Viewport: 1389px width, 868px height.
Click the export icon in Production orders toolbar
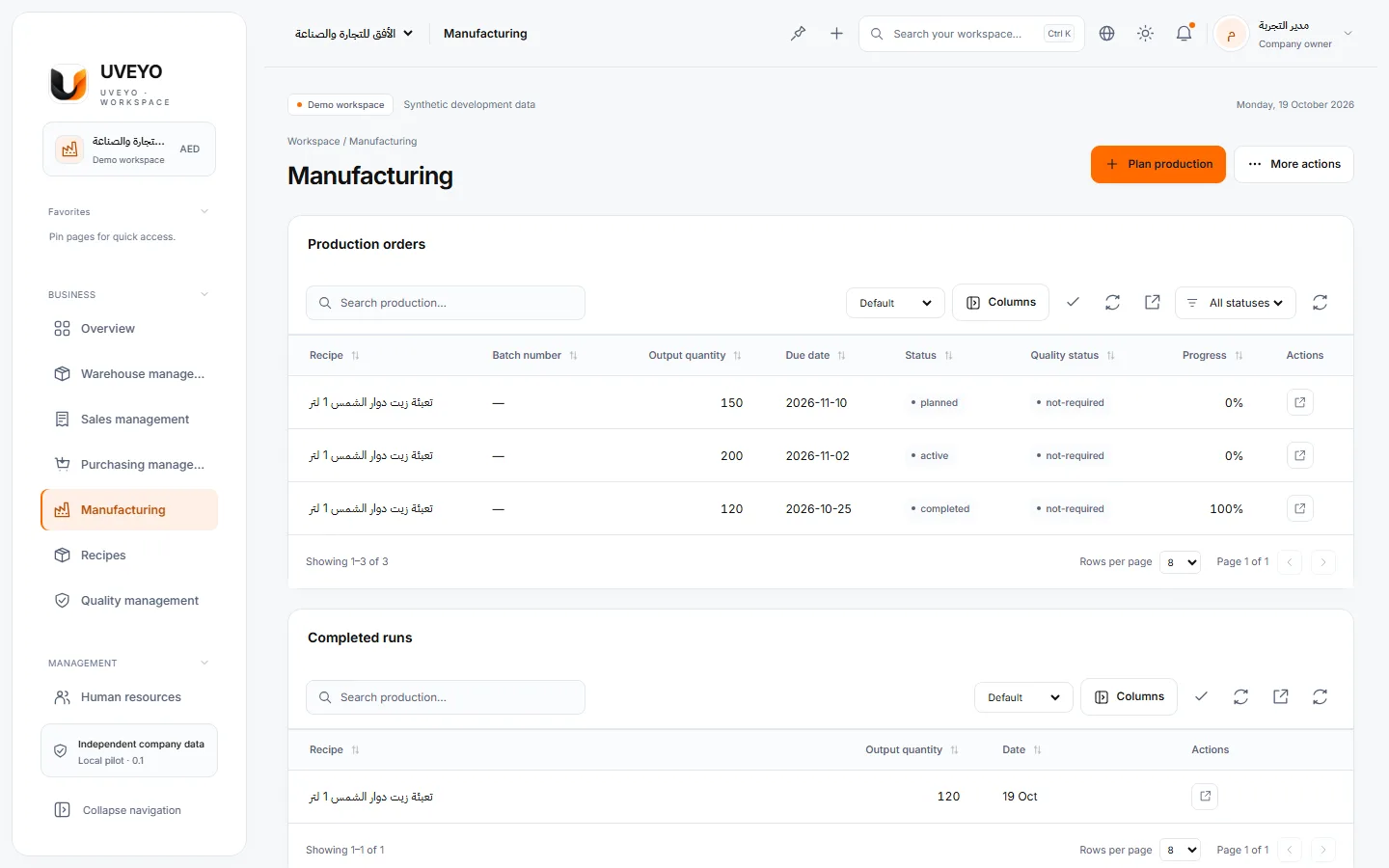tap(1152, 303)
